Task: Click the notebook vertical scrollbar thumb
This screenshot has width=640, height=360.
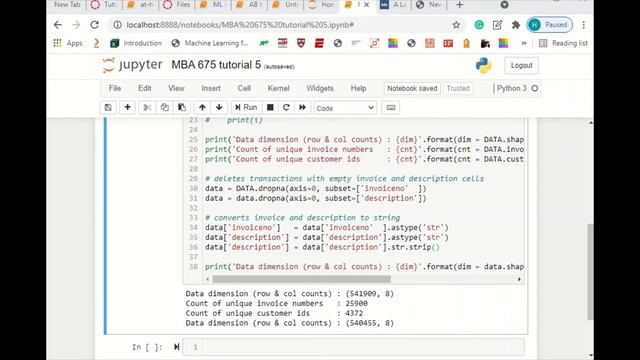Action: pyautogui.click(x=590, y=272)
